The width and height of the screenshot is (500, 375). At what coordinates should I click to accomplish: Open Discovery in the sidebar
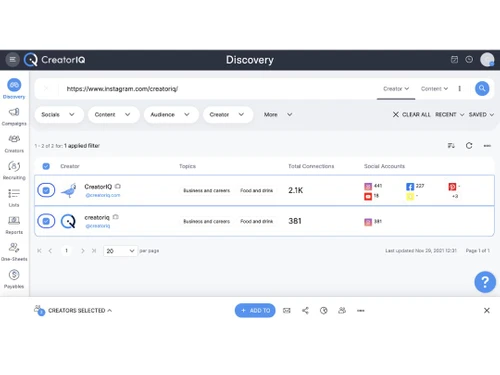click(14, 89)
